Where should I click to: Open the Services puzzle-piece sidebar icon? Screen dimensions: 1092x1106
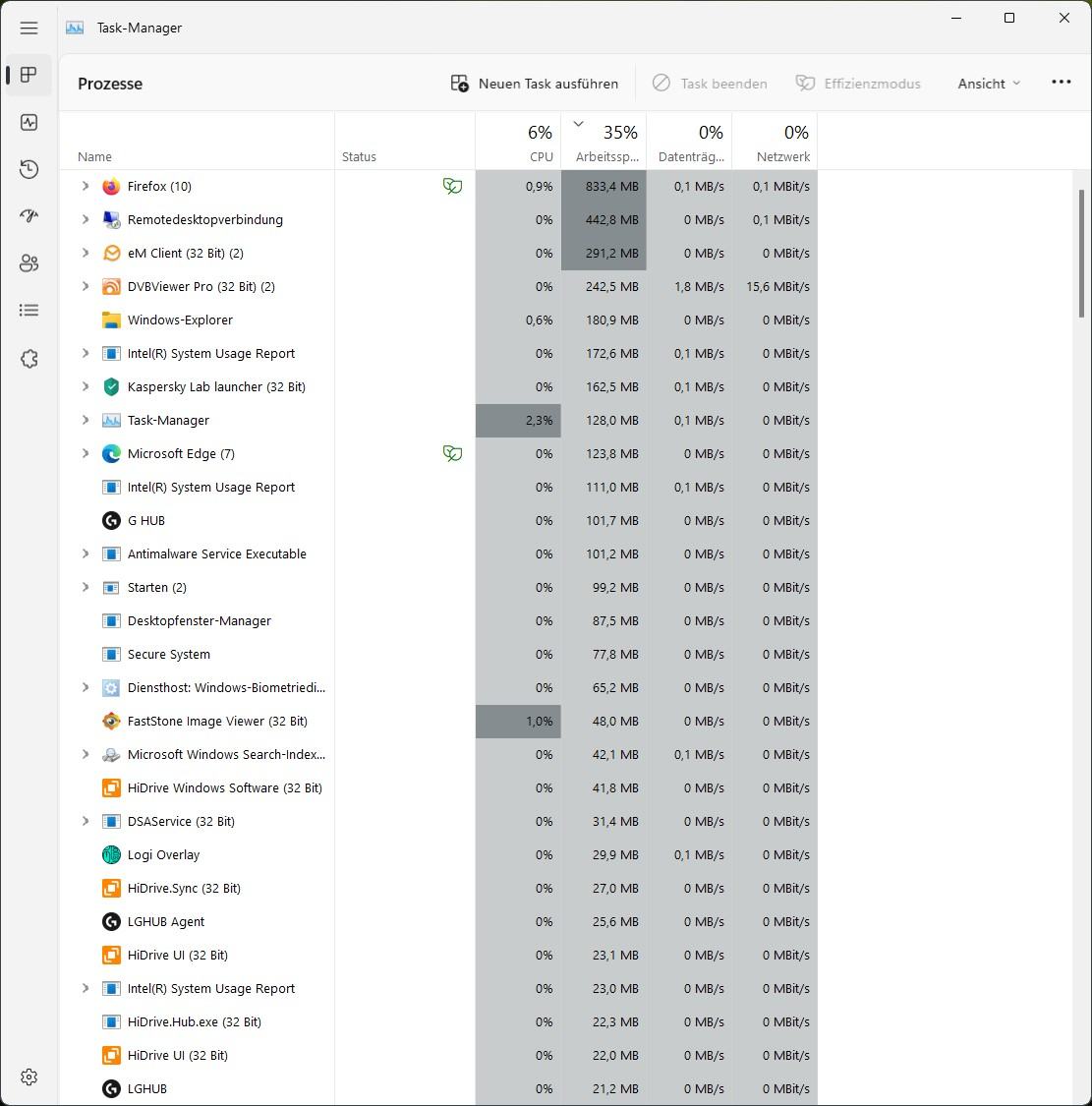tap(29, 359)
